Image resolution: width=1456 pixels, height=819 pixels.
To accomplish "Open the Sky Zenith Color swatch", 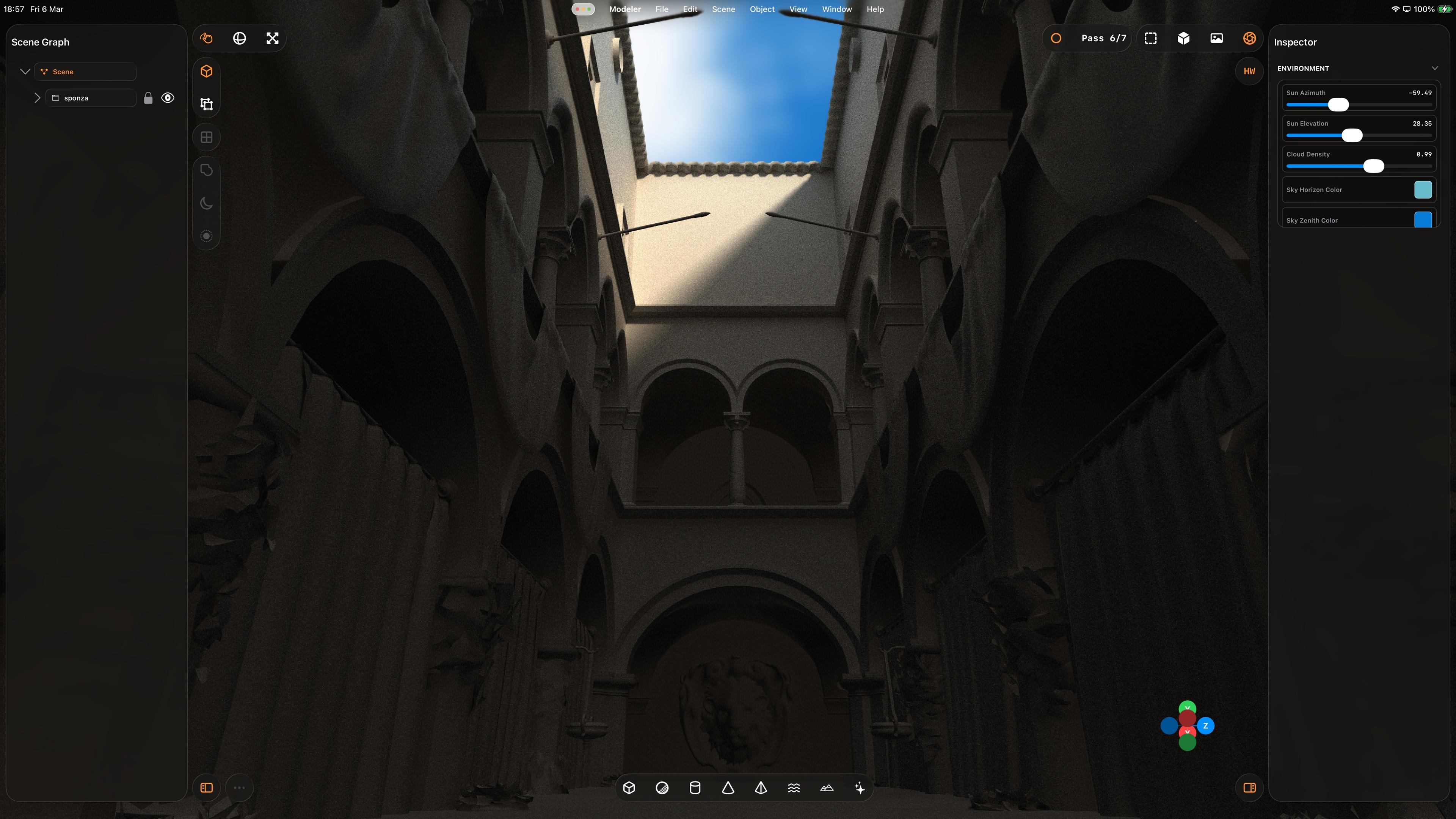I will pyautogui.click(x=1423, y=219).
